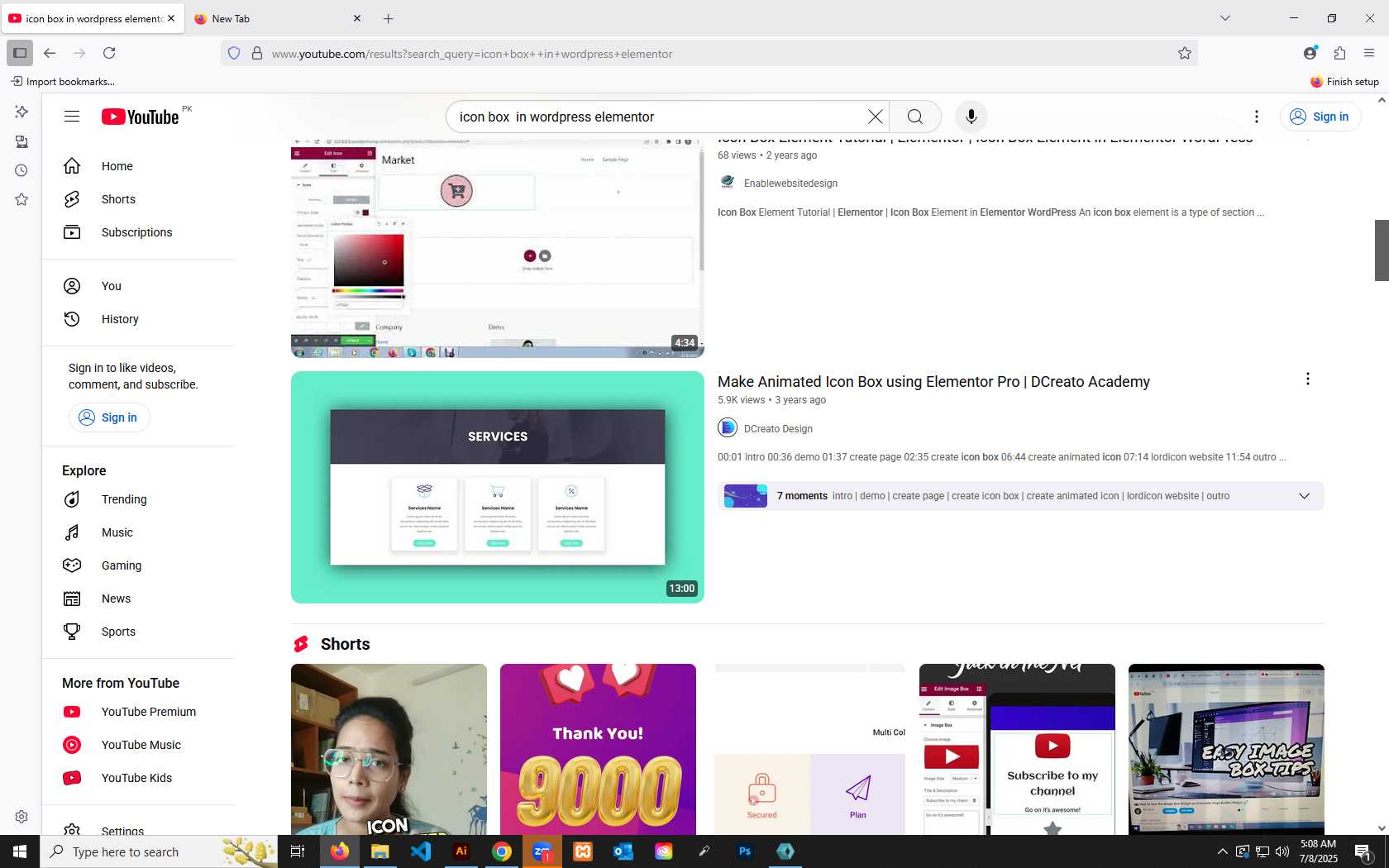Click the Windows taskbar search box
The image size is (1389, 868).
[x=159, y=851]
